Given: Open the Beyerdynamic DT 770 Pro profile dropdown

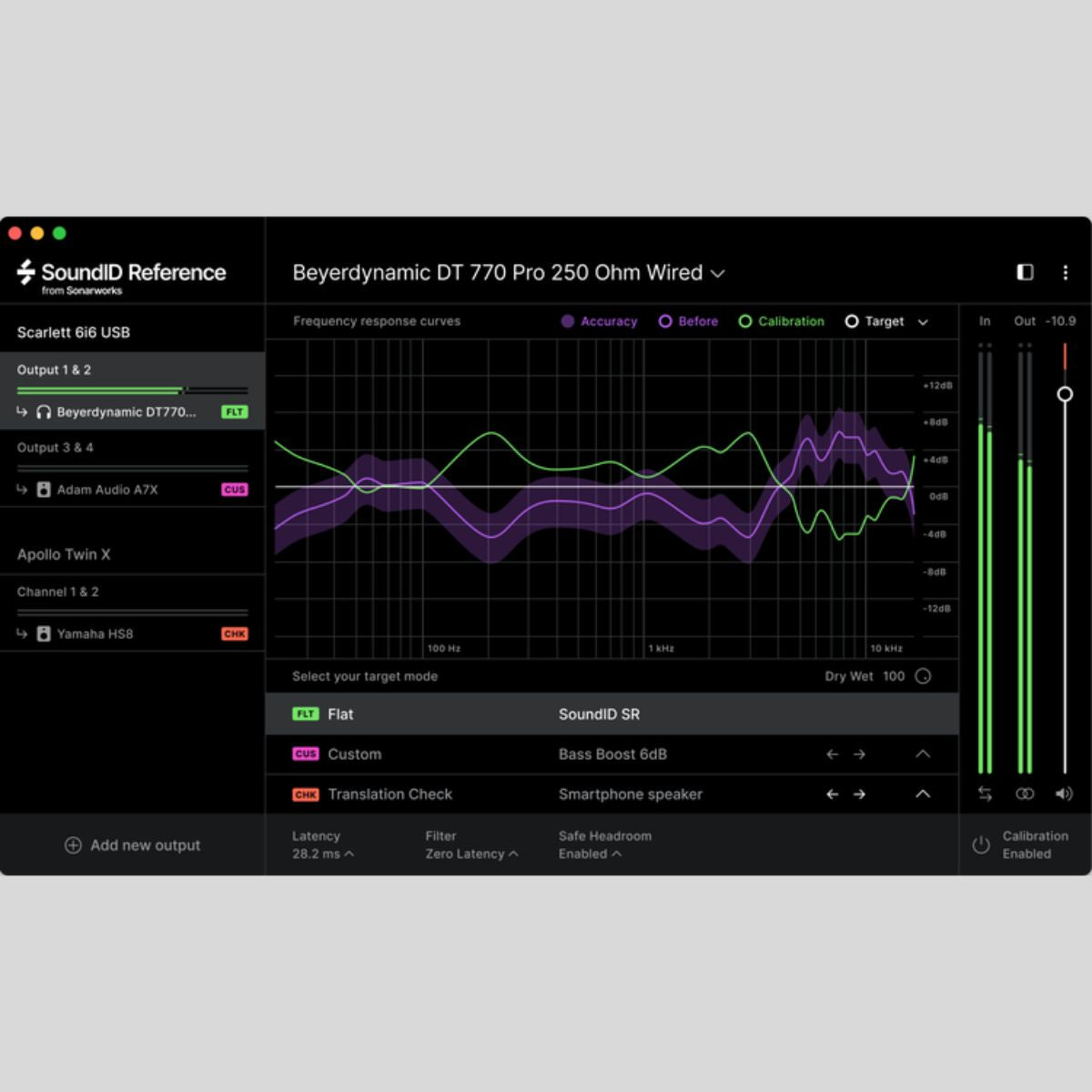Looking at the screenshot, I should (508, 273).
